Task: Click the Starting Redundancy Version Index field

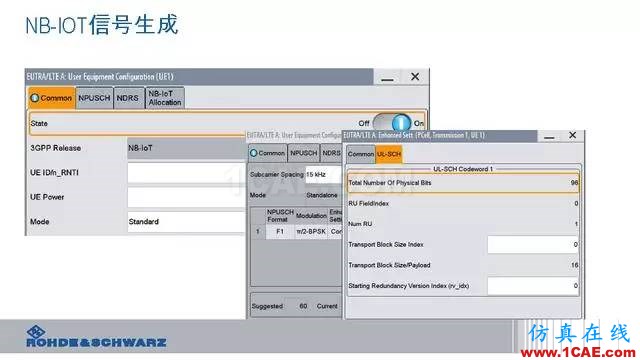Action: (x=533, y=286)
